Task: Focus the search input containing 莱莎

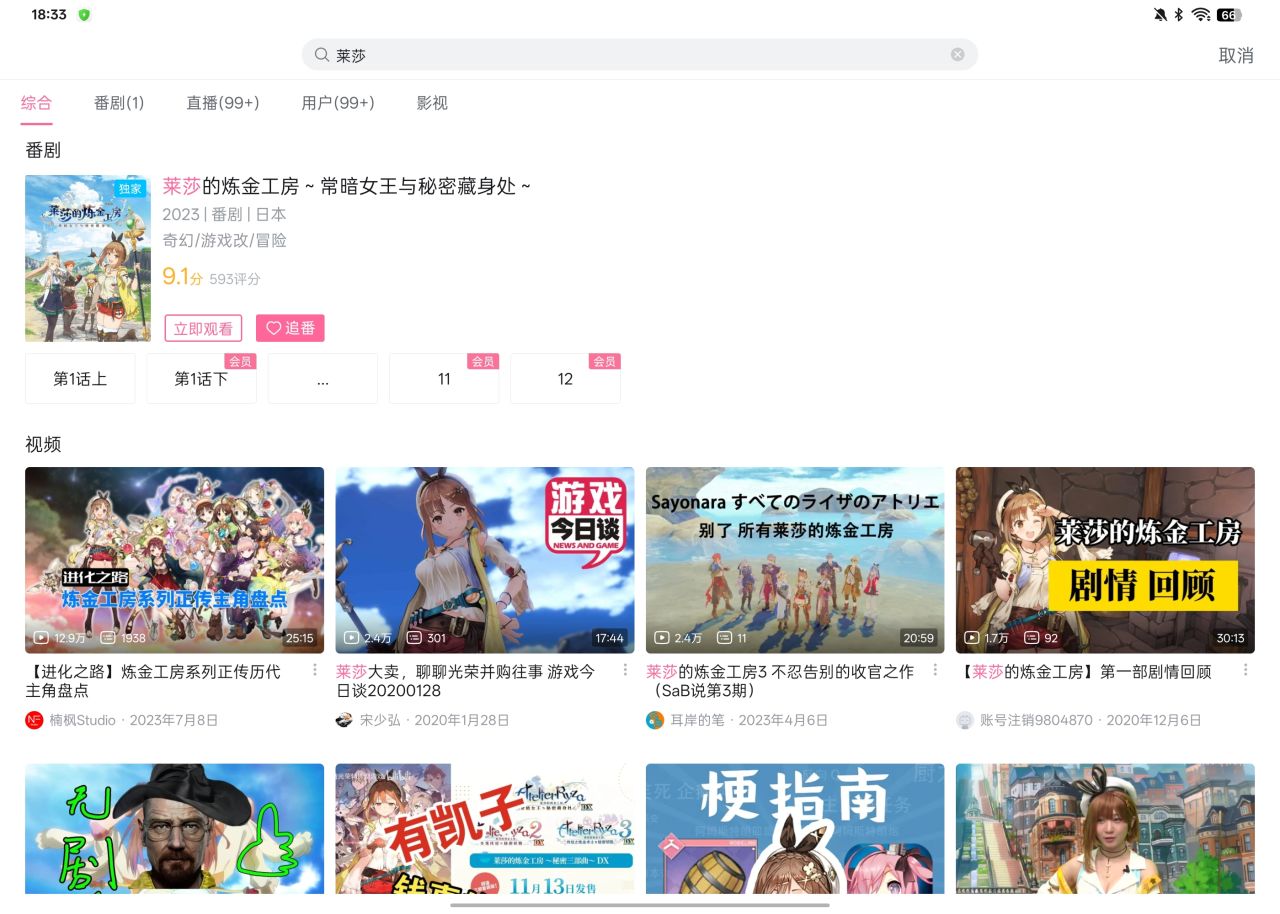Action: 640,55
